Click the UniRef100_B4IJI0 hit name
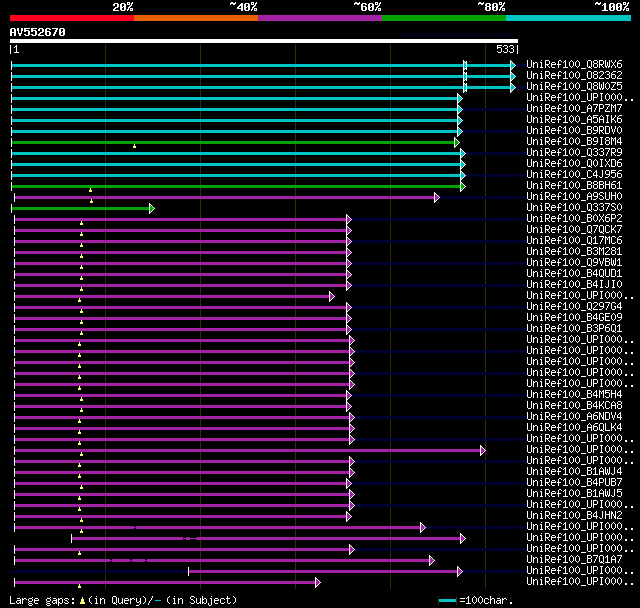 pyautogui.click(x=574, y=285)
